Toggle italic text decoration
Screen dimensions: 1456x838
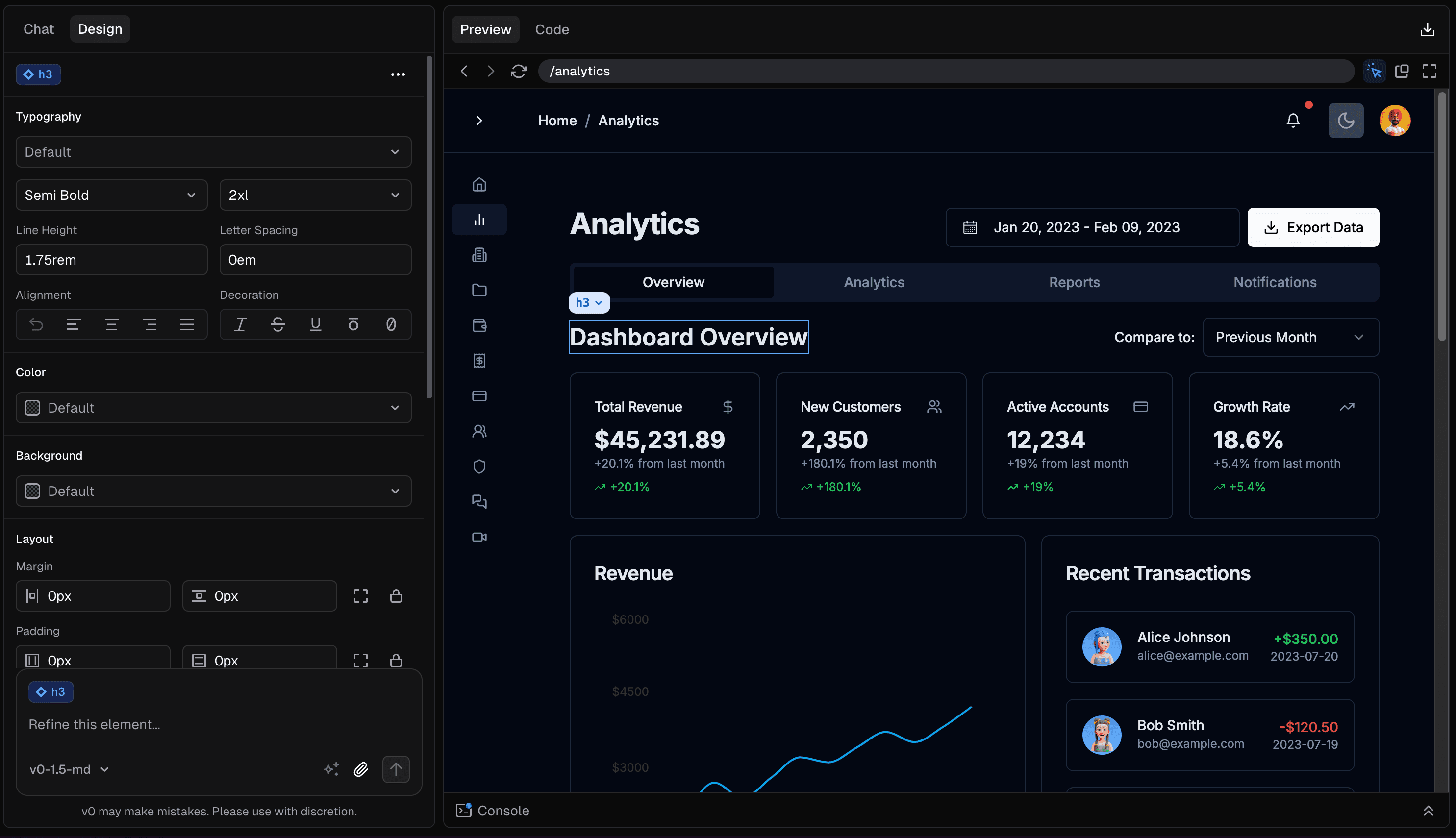tap(240, 324)
